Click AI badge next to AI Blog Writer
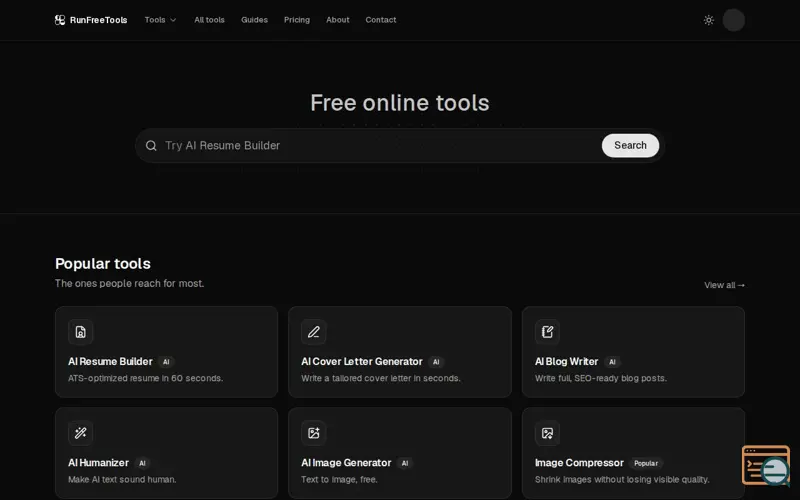800x500 pixels. click(612, 362)
